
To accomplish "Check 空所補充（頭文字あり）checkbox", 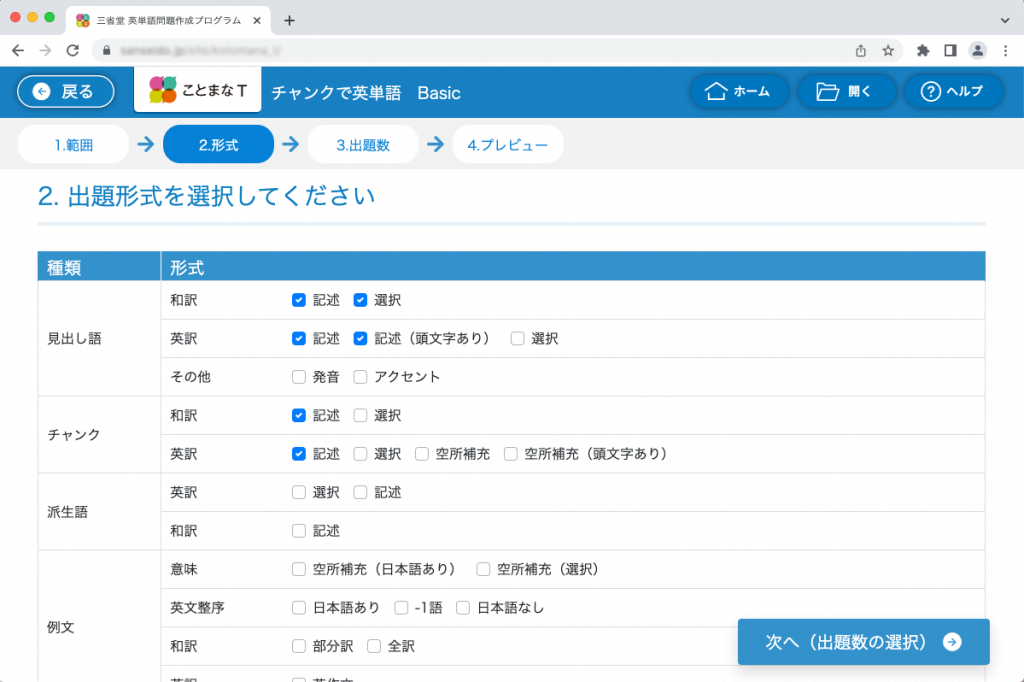I will tap(511, 454).
